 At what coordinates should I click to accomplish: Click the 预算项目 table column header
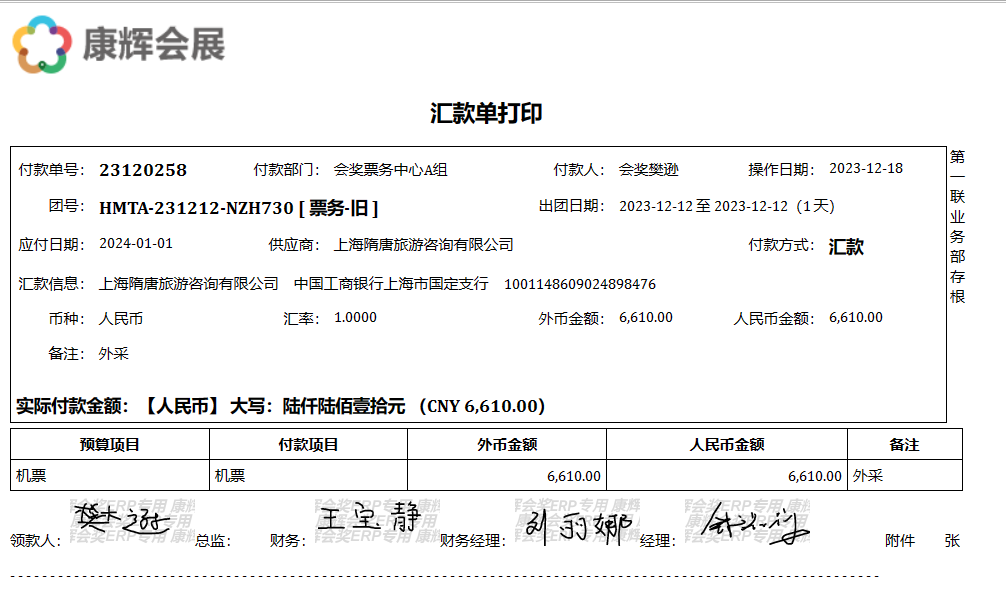tap(109, 445)
